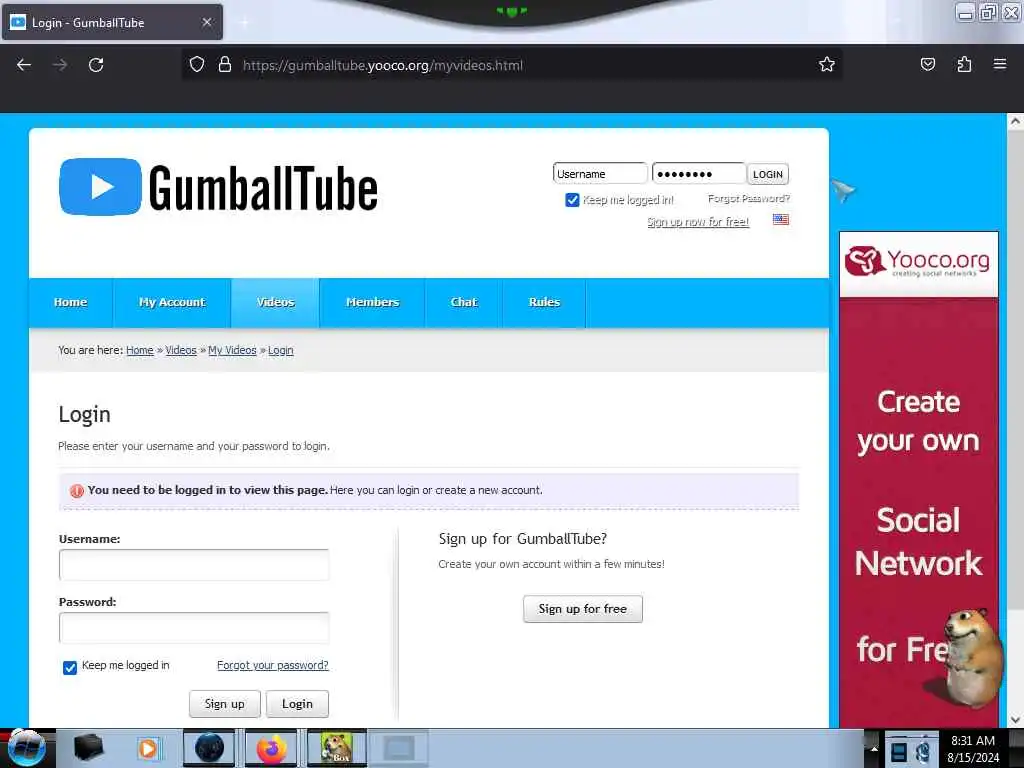Go back using the browser back arrow
Viewport: 1024px width, 768px height.
coord(24,65)
